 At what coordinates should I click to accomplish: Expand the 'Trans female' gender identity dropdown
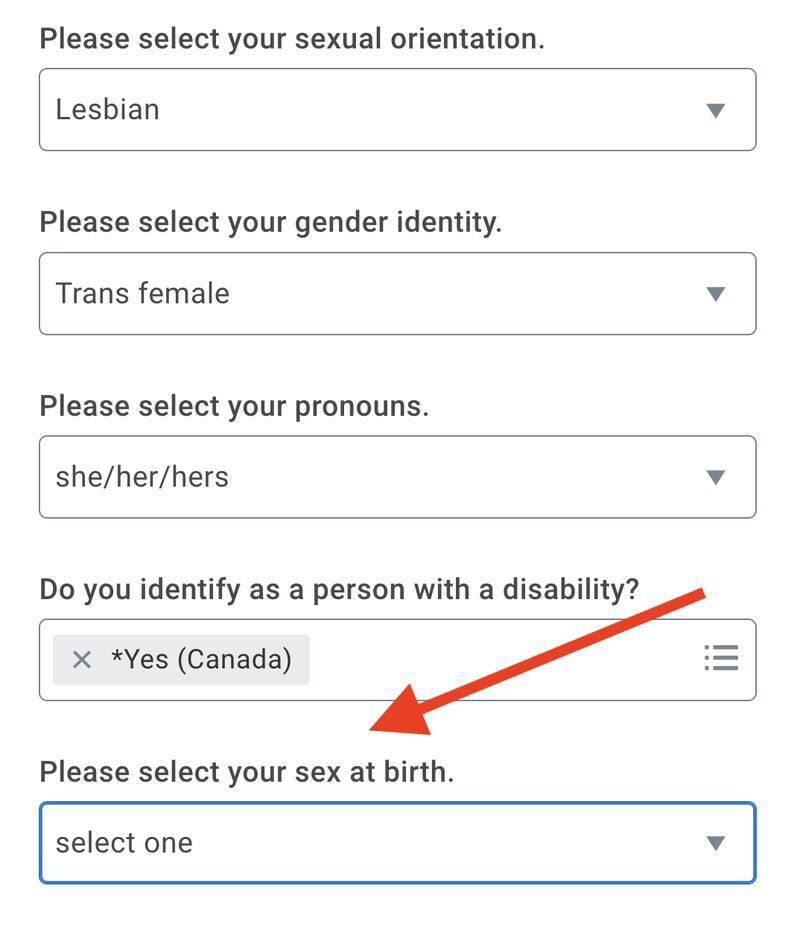(397, 294)
